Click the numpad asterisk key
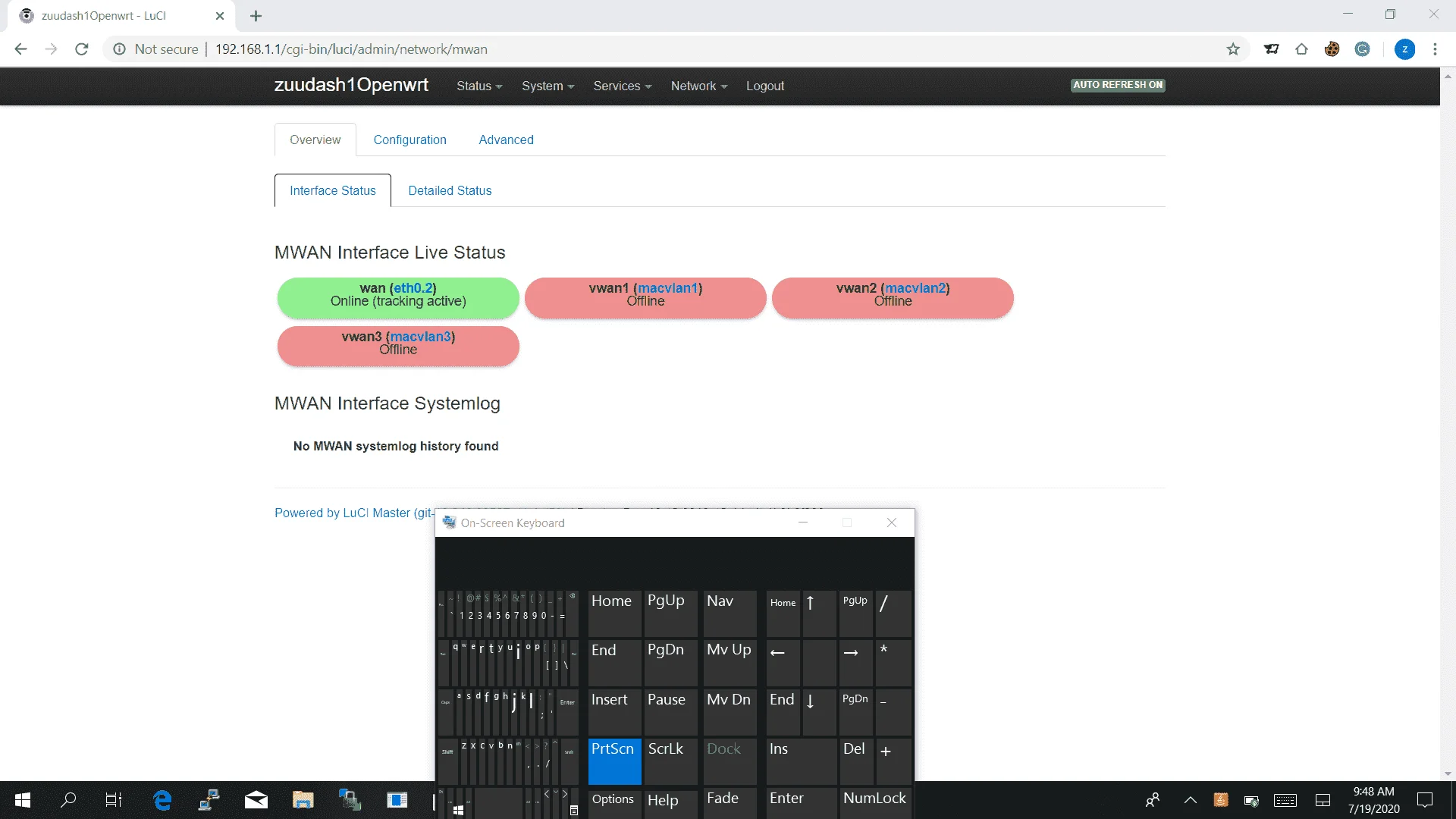The height and width of the screenshot is (819, 1456). (893, 662)
